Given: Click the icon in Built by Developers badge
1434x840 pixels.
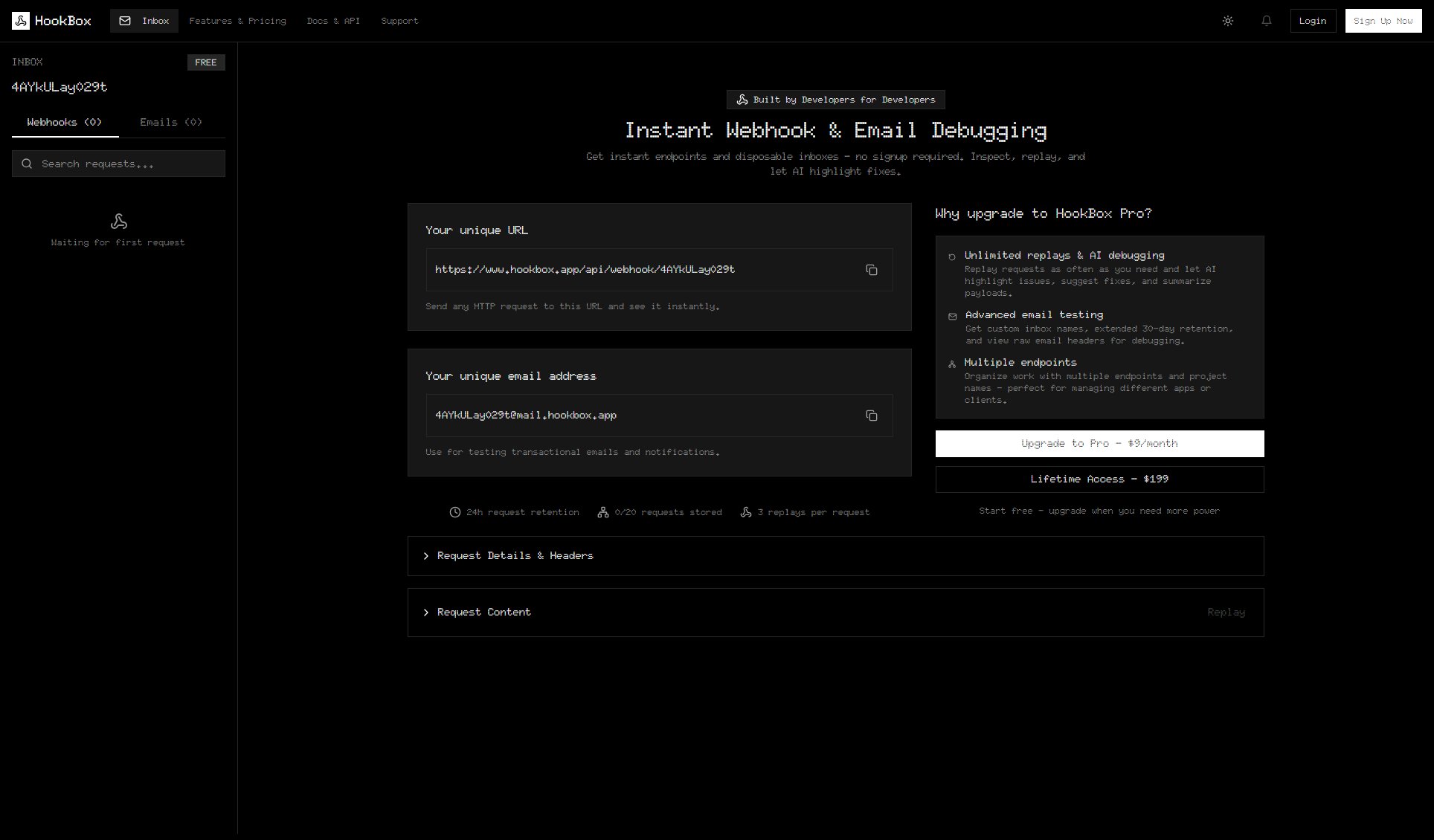Looking at the screenshot, I should pos(742,100).
